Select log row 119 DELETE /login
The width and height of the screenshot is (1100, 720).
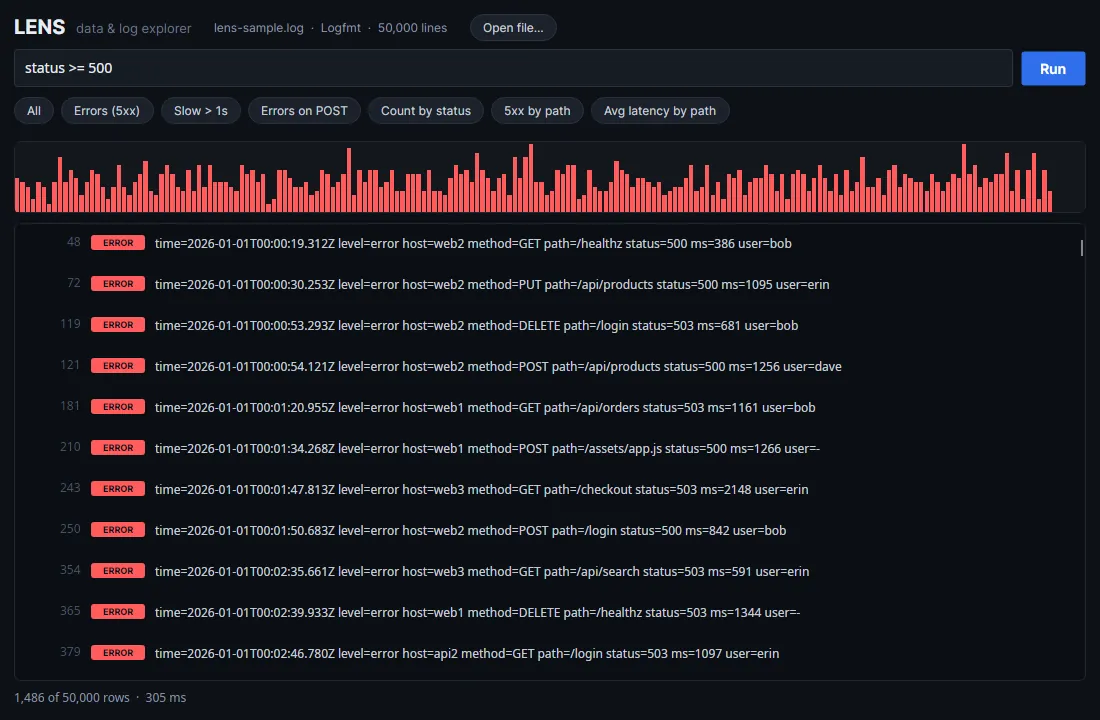(549, 325)
